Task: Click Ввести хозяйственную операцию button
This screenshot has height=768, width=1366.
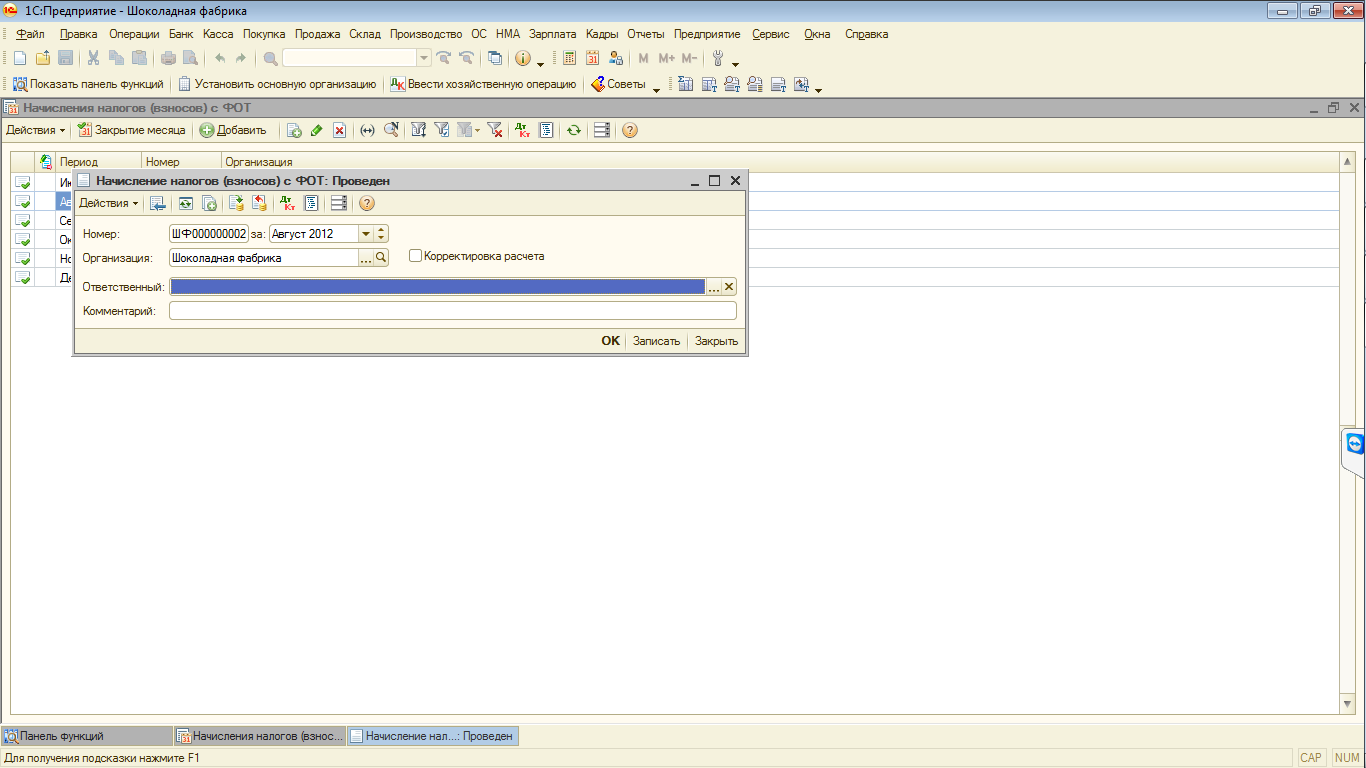Action: [x=483, y=84]
